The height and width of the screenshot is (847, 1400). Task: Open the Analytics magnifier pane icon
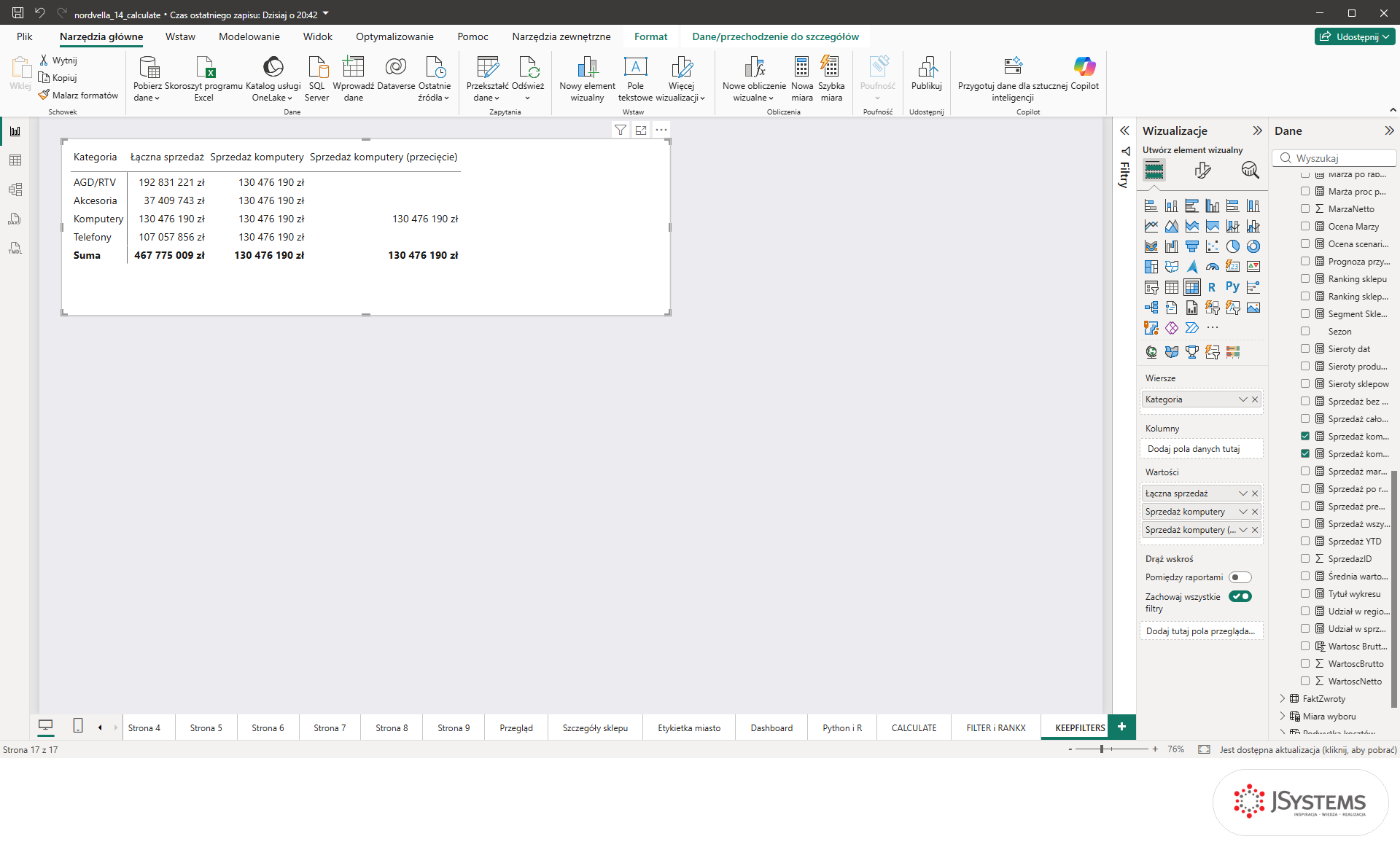pos(1250,171)
